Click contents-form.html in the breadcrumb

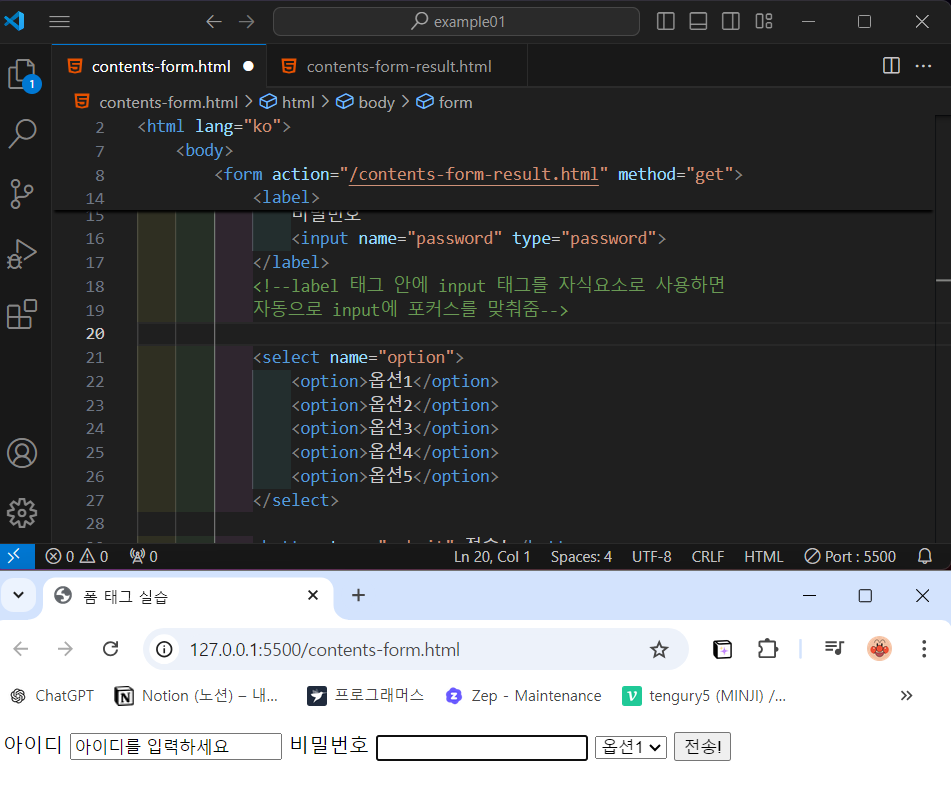pyautogui.click(x=168, y=103)
